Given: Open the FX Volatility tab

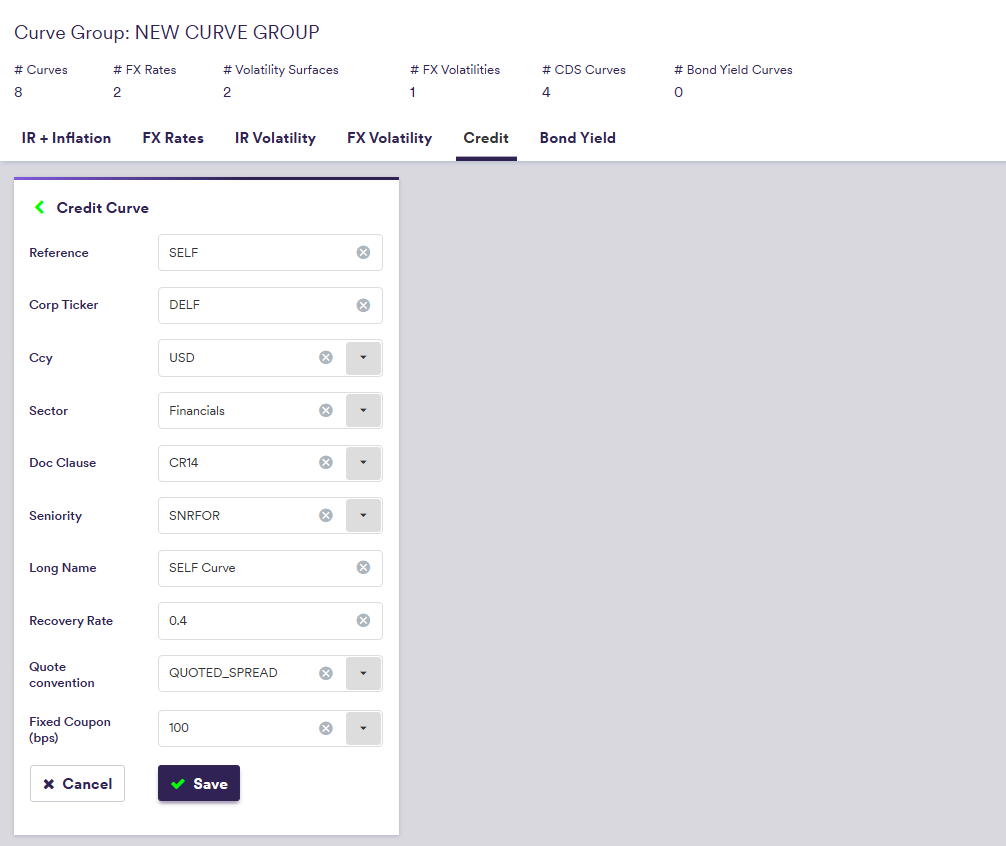Looking at the screenshot, I should tap(389, 138).
